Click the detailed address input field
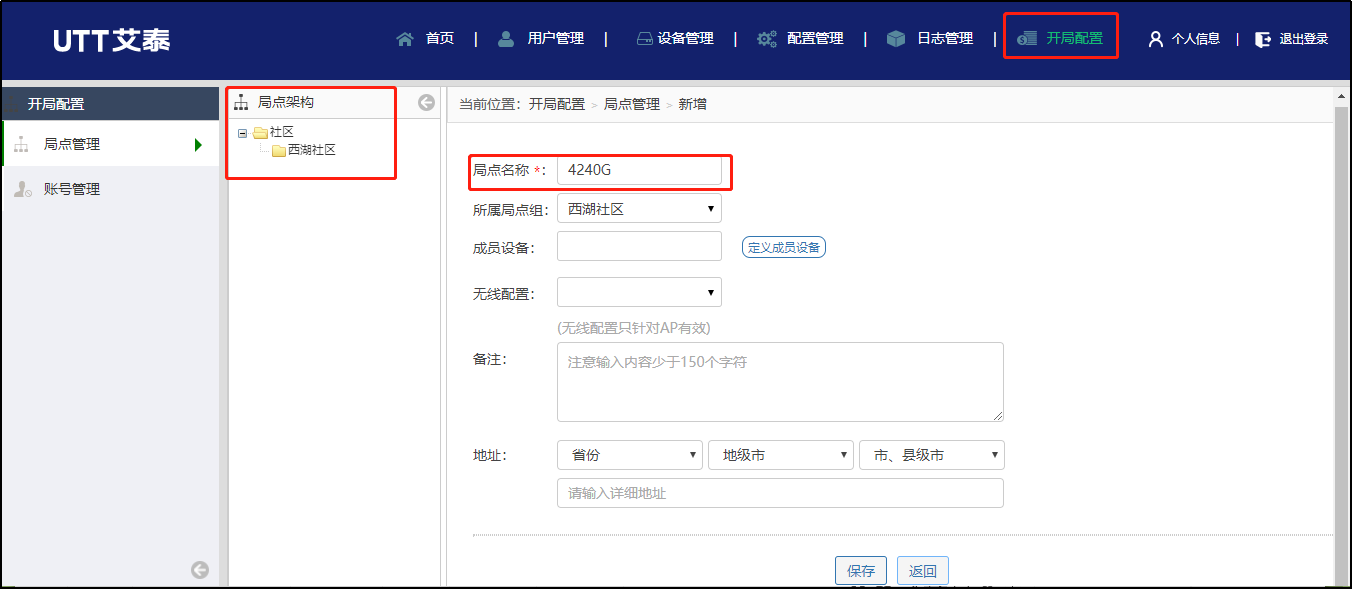1353x590 pixels. 780,493
